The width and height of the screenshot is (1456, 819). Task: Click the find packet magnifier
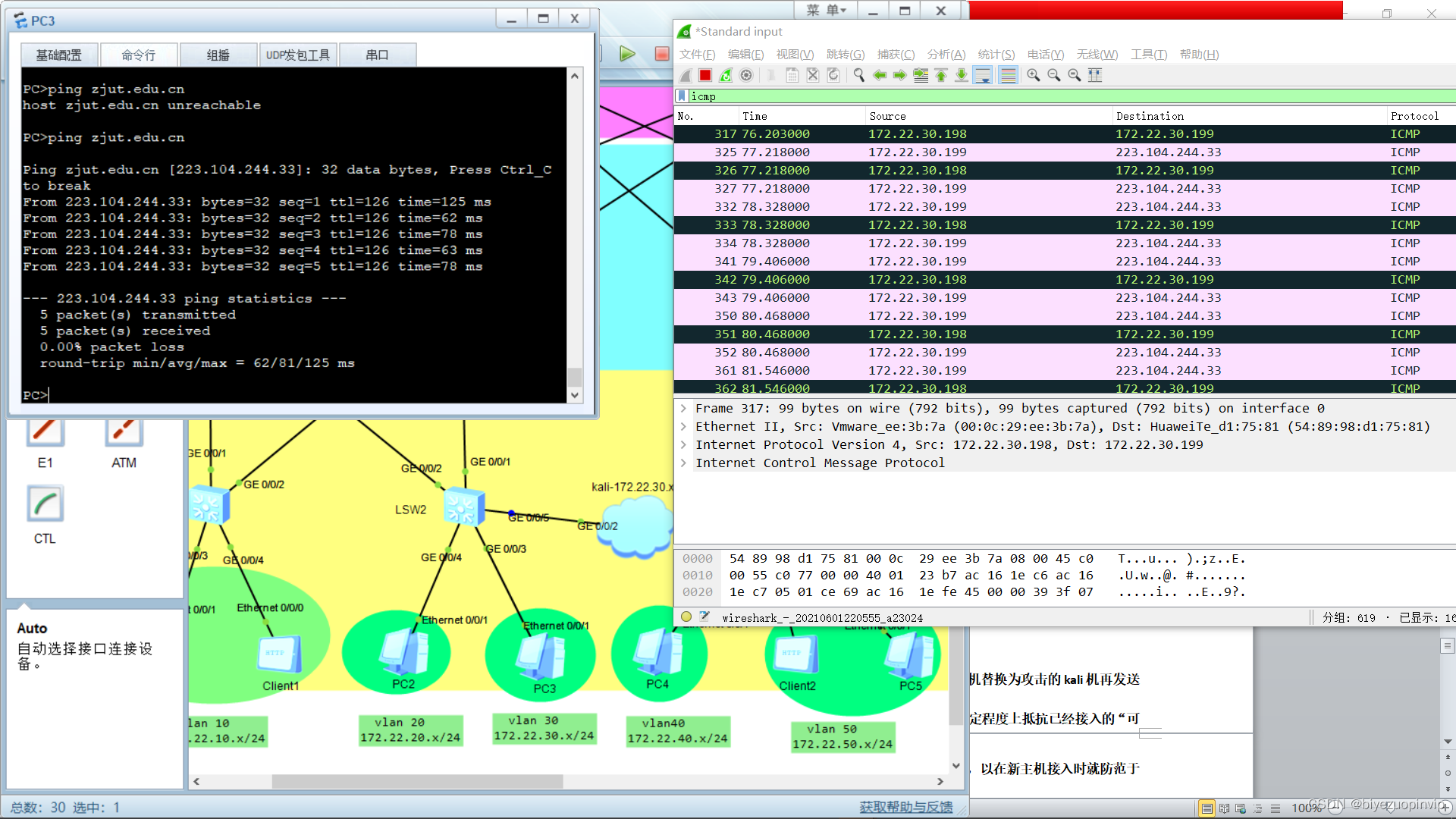coord(858,75)
